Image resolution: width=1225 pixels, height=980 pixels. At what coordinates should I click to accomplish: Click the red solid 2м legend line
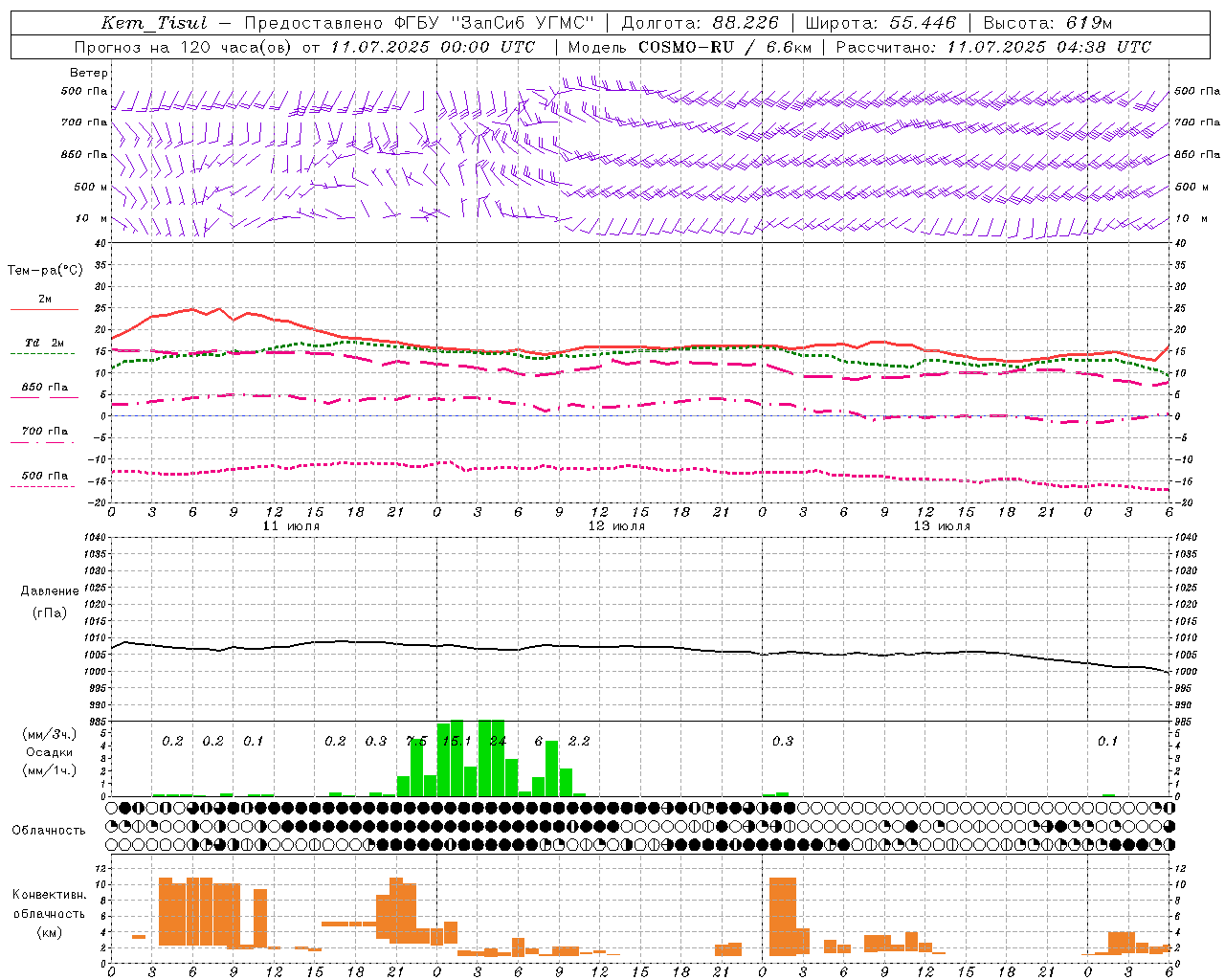click(x=44, y=310)
